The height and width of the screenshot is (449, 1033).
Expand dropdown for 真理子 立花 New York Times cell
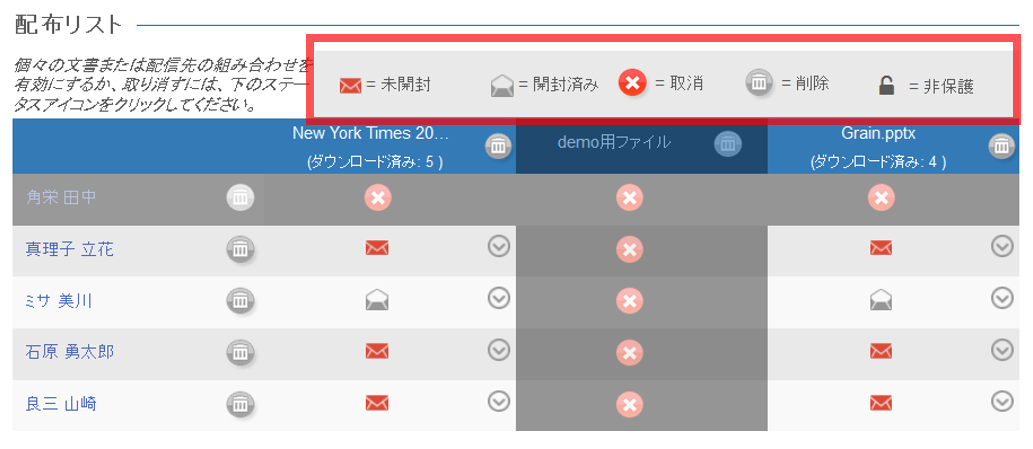click(498, 245)
